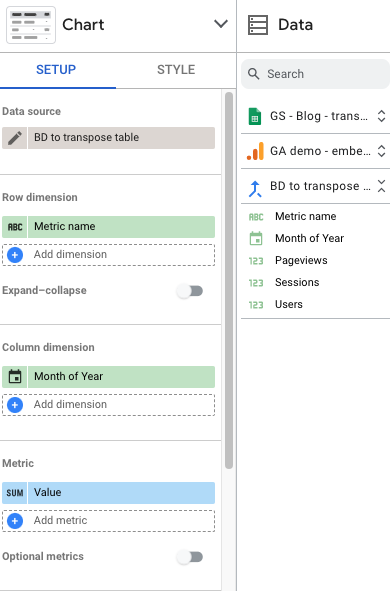The width and height of the screenshot is (390, 591).
Task: Select the Pageviews field
Action: pyautogui.click(x=301, y=260)
